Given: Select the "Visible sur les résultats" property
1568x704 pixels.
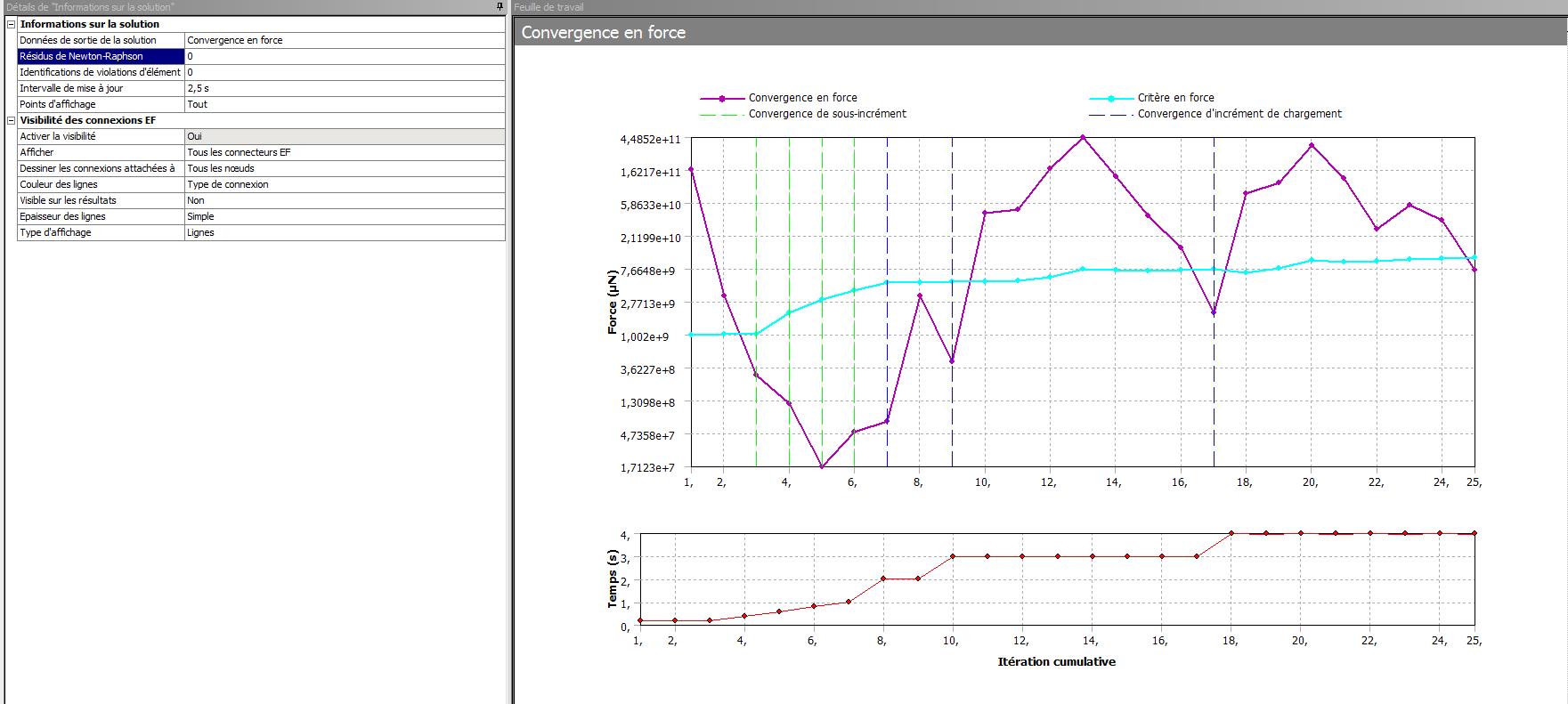Looking at the screenshot, I should [x=101, y=200].
